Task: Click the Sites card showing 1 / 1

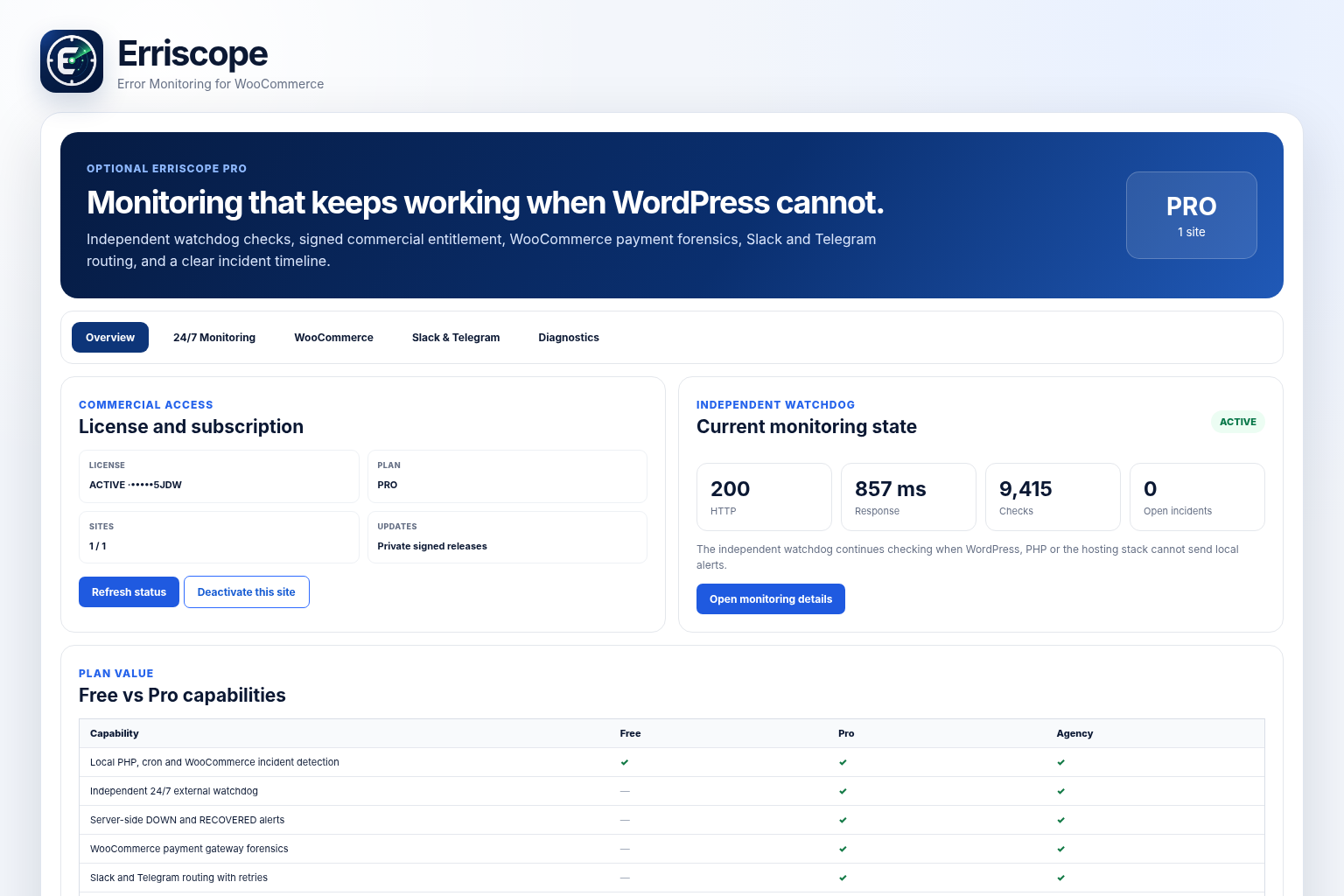Action: tap(219, 537)
